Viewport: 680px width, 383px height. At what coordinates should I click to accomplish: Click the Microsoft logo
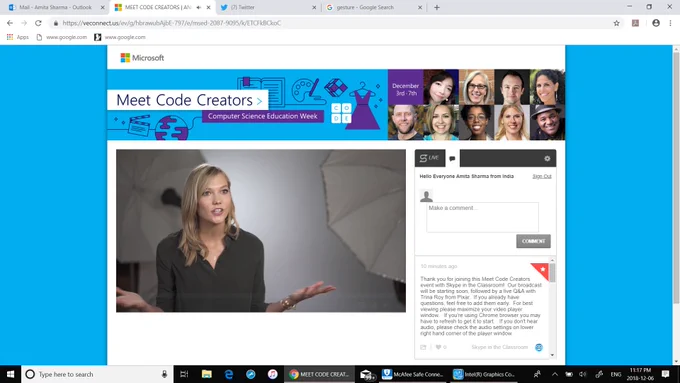pyautogui.click(x=142, y=58)
